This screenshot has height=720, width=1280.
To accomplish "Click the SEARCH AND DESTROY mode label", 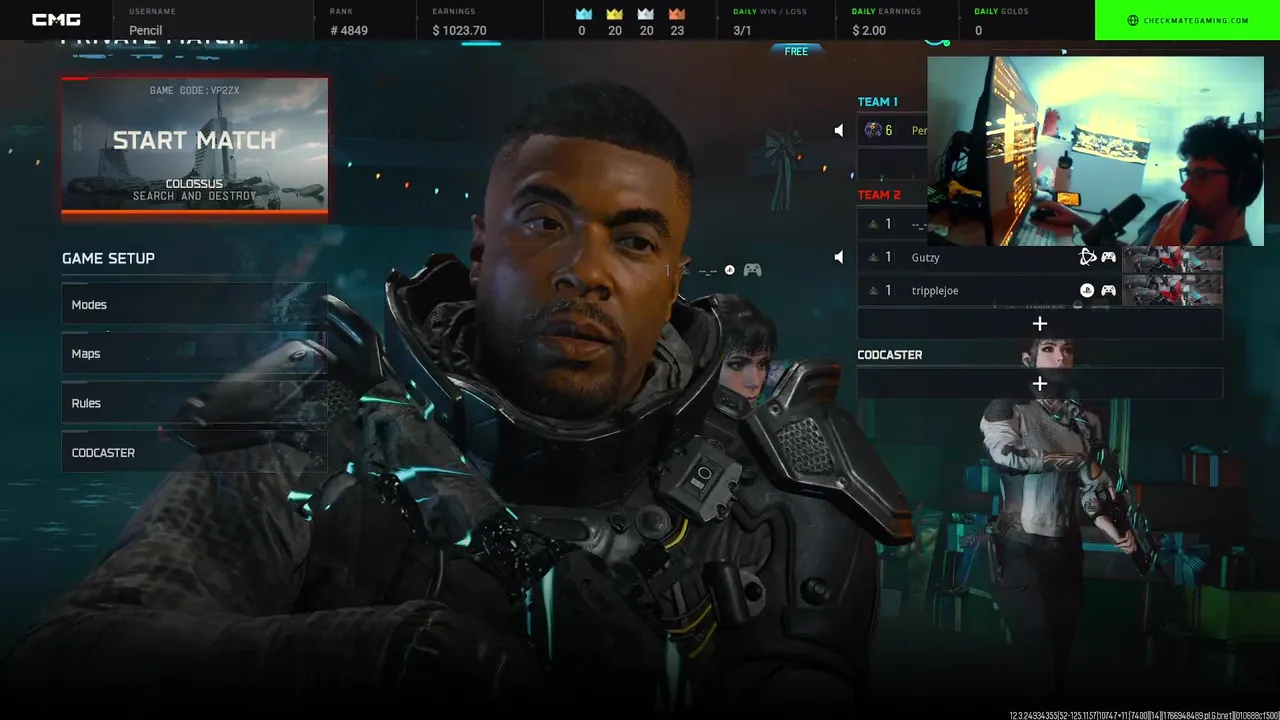I will (194, 196).
